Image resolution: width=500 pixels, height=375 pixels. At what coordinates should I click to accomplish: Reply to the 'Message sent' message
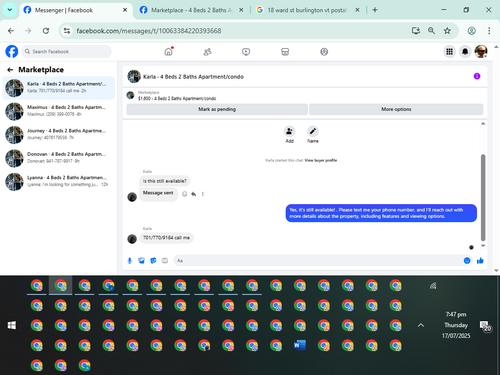[194, 194]
